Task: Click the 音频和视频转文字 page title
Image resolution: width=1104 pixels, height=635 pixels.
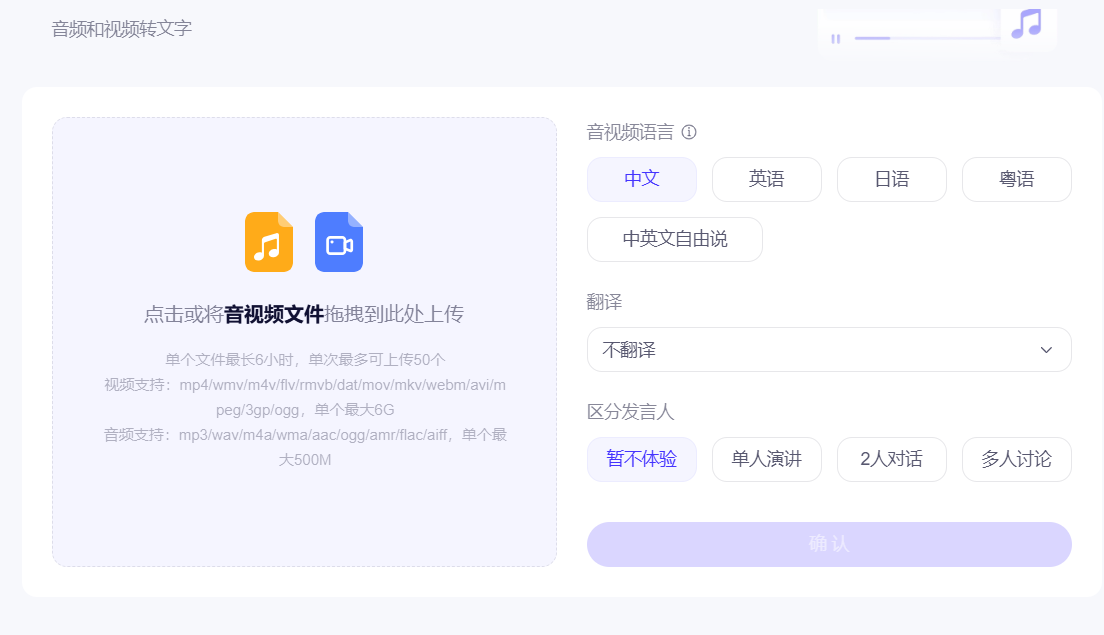Action: point(121,28)
